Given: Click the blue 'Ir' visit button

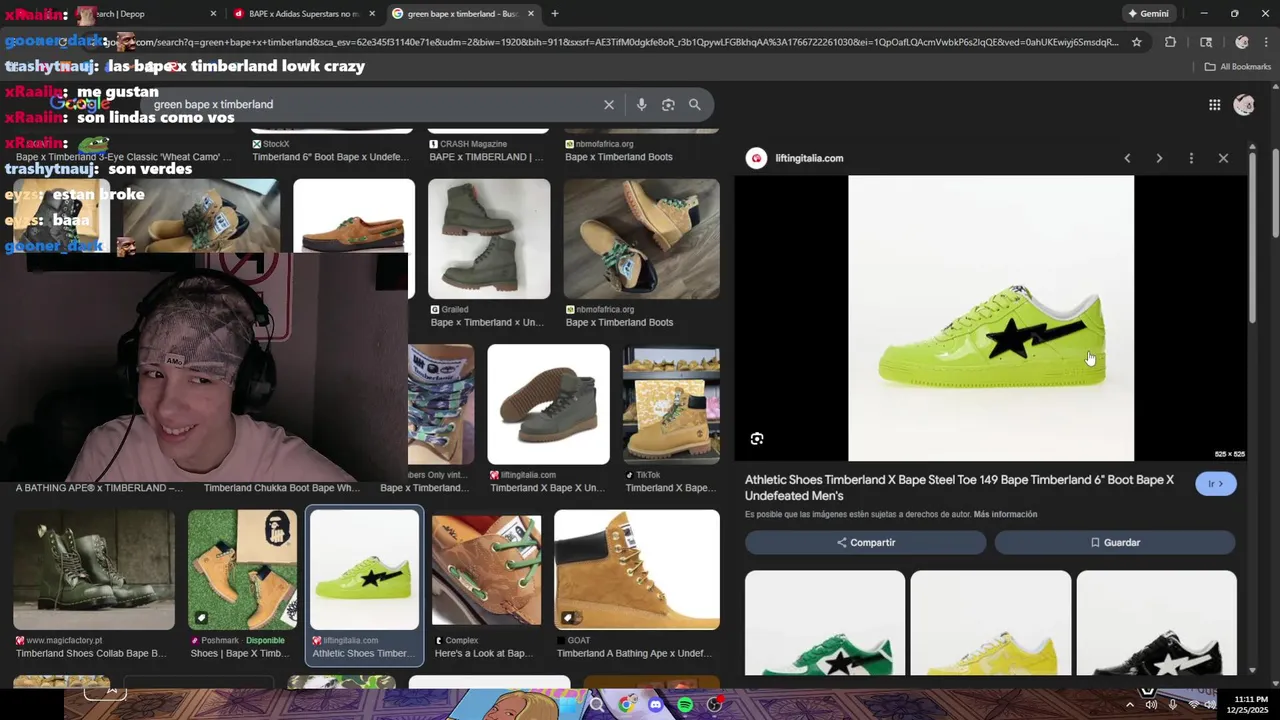Looking at the screenshot, I should tap(1216, 484).
